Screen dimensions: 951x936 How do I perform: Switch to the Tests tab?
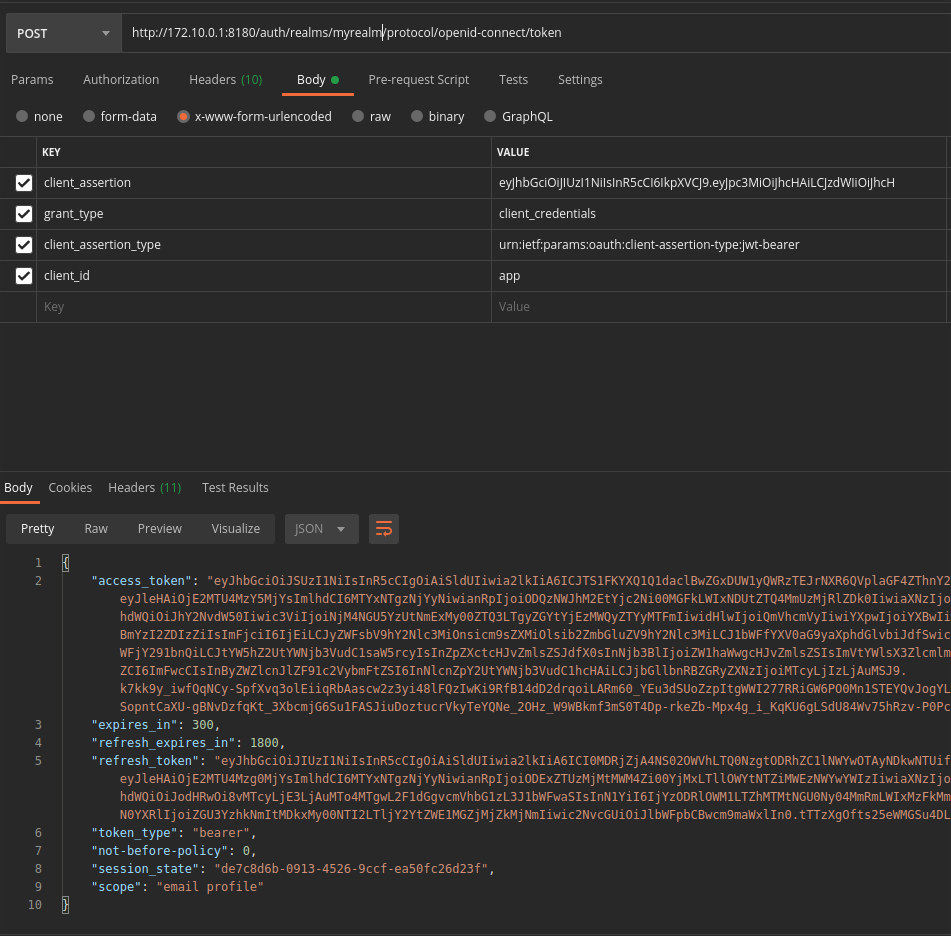coord(513,79)
